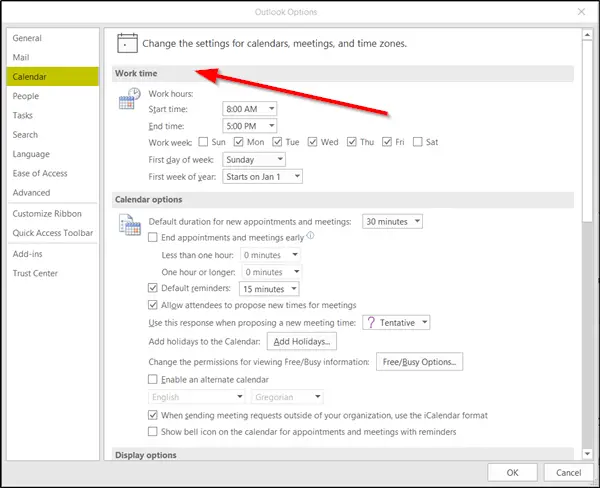600x488 pixels.
Task: Uncheck the Fri work week box
Action: pos(387,142)
